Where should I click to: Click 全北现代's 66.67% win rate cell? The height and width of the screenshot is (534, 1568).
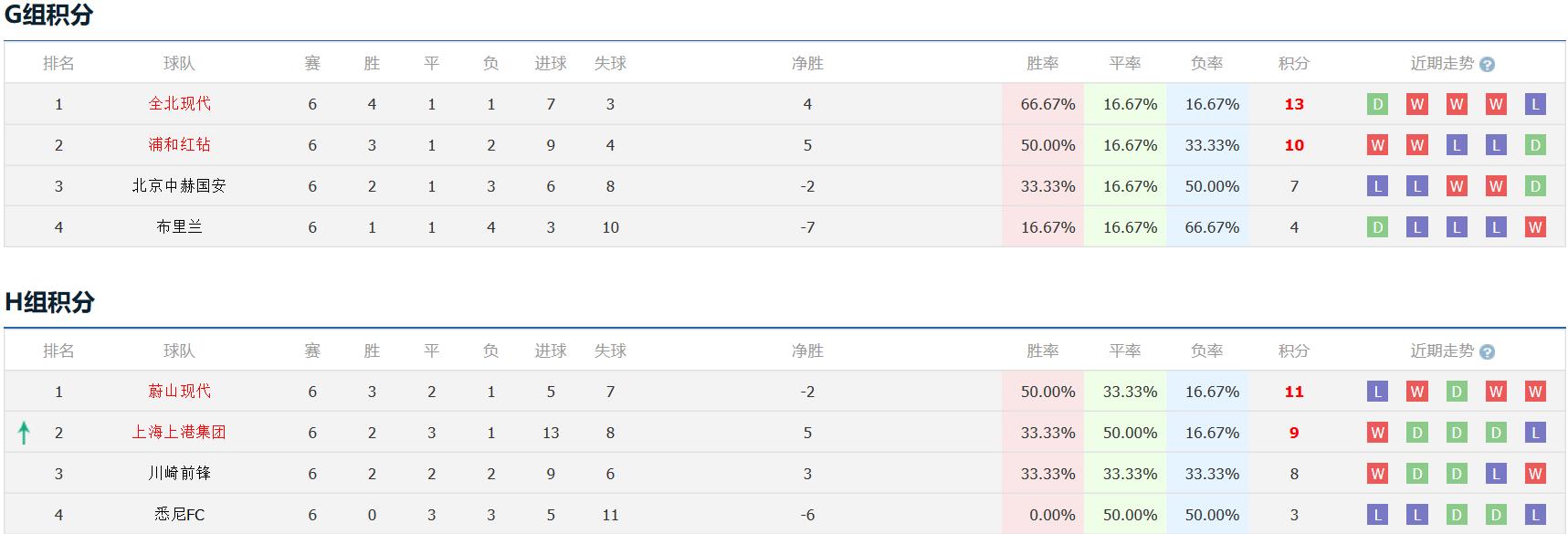click(x=1047, y=104)
